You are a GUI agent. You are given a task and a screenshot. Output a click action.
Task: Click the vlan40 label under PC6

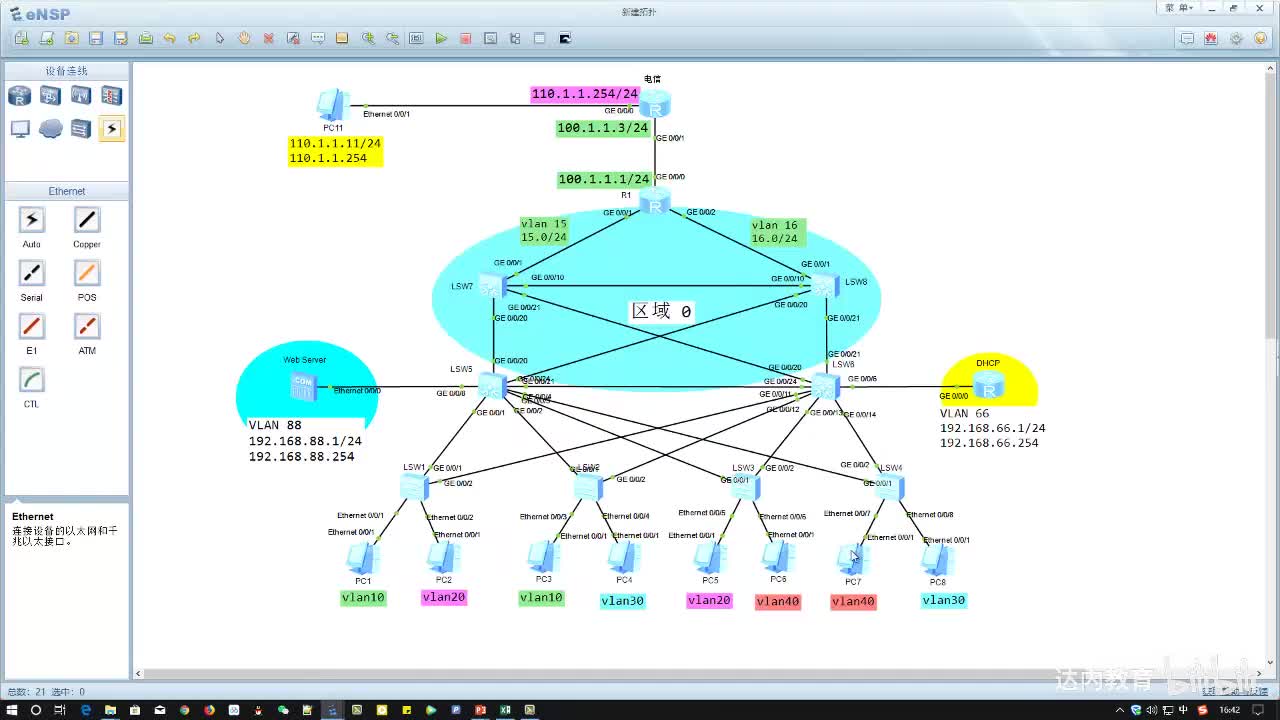click(x=778, y=601)
